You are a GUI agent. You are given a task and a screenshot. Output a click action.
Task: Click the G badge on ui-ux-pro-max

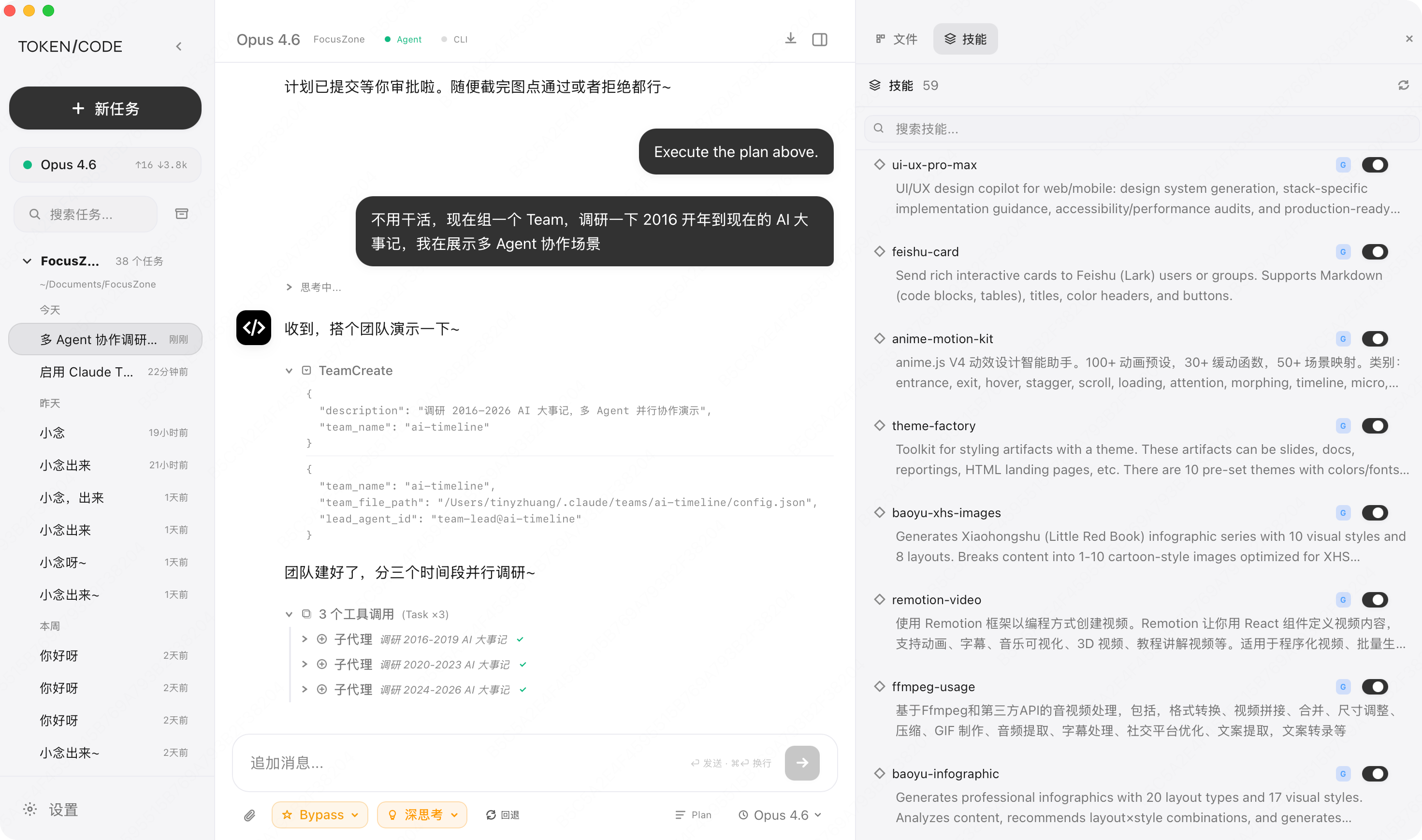point(1343,165)
